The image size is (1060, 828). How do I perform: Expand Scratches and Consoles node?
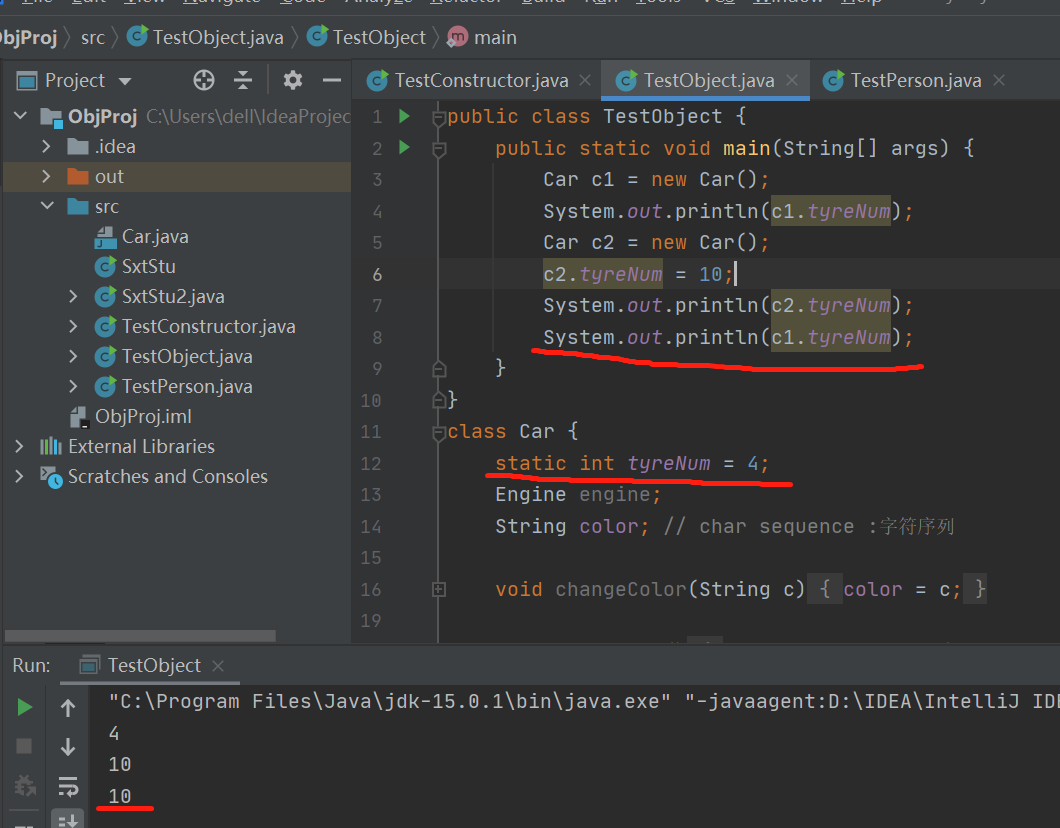(x=19, y=476)
